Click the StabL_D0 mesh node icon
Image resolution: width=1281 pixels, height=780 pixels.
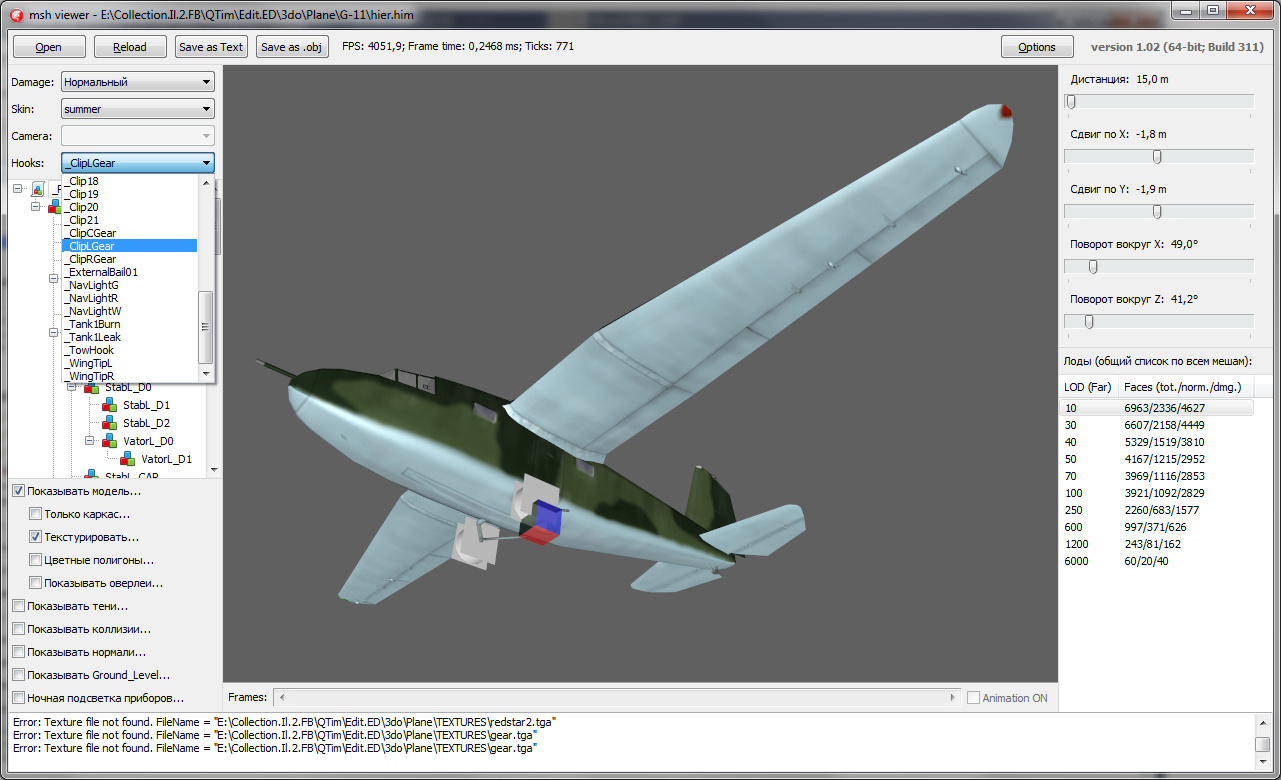[x=92, y=388]
